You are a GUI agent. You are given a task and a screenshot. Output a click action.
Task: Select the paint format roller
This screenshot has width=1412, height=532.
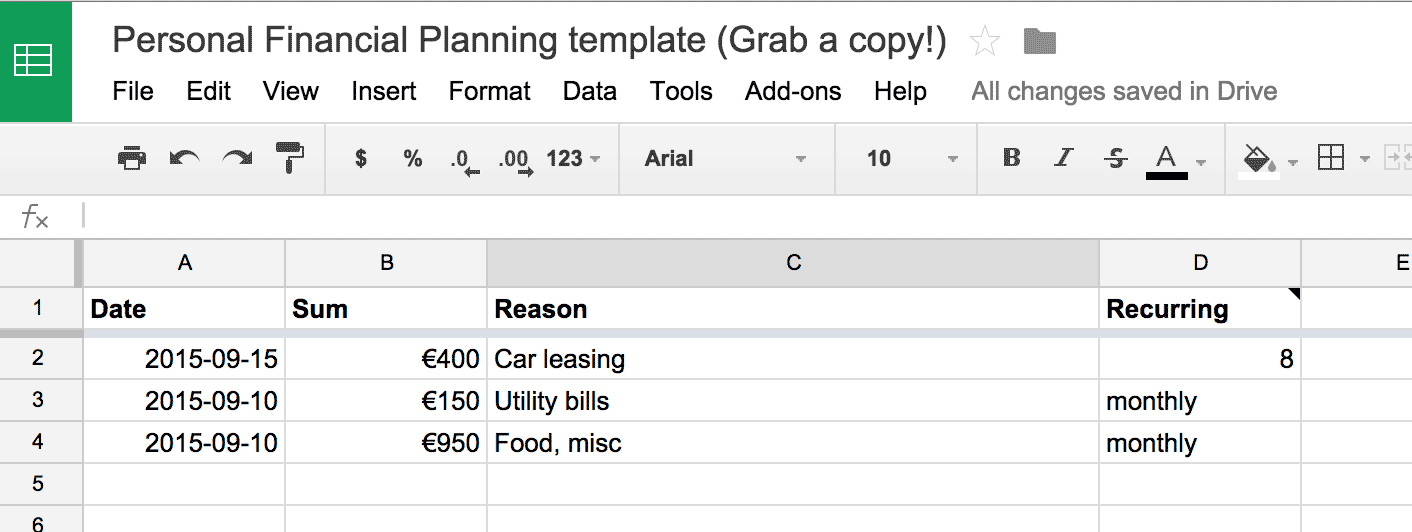[x=290, y=158]
